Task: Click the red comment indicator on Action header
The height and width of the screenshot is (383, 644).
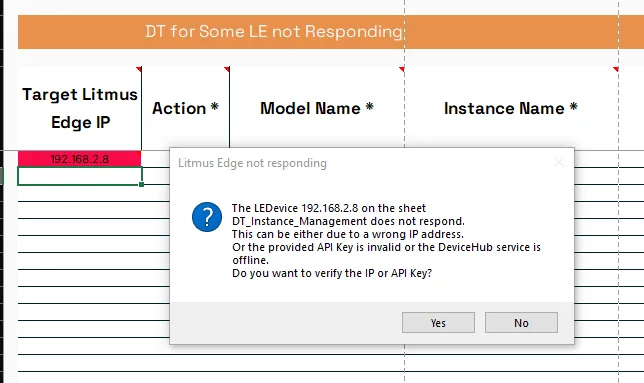Action: pos(227,69)
